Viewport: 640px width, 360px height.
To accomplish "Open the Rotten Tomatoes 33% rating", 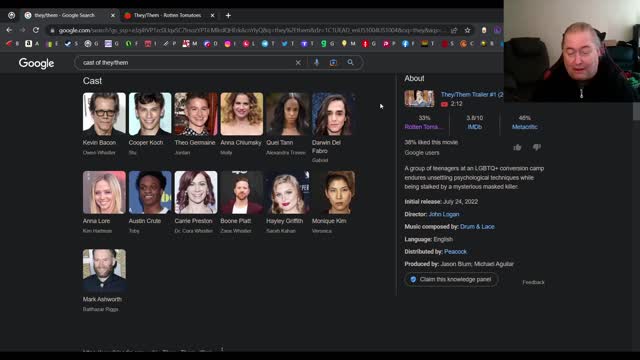I will pos(424,122).
